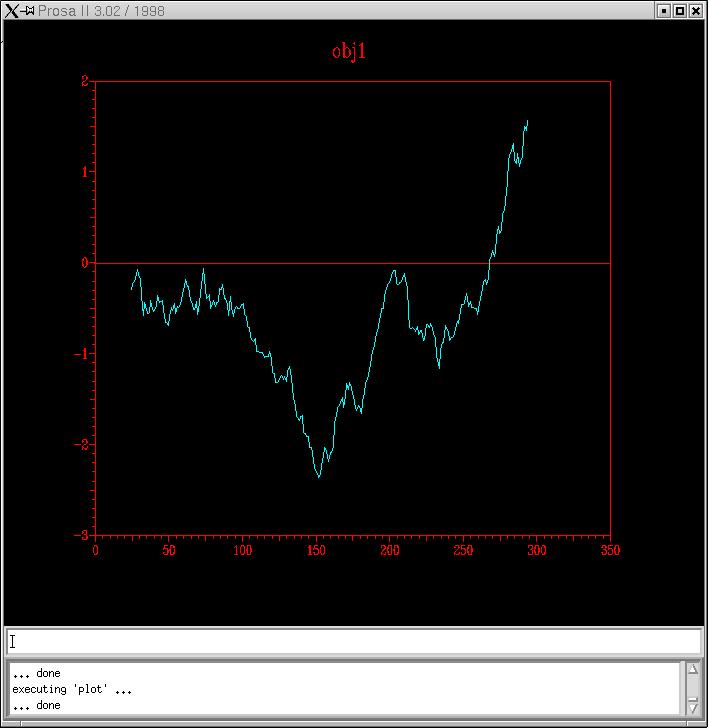
Task: Open the X window menu icon
Action: click(x=11, y=11)
